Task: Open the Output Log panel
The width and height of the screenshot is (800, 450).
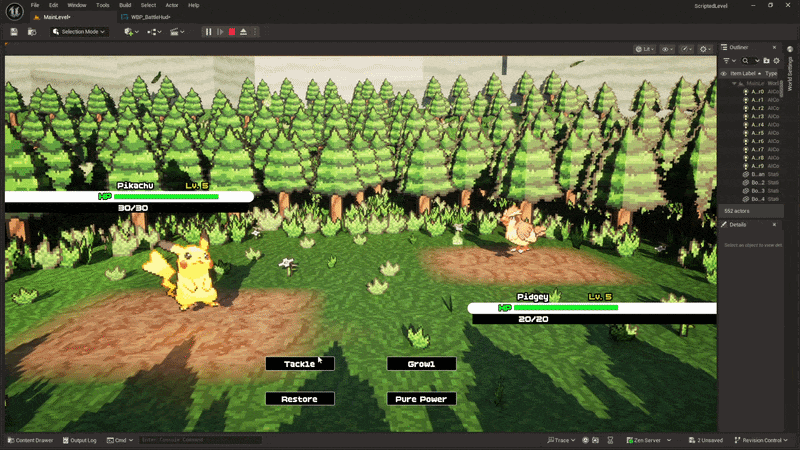Action: (x=79, y=440)
